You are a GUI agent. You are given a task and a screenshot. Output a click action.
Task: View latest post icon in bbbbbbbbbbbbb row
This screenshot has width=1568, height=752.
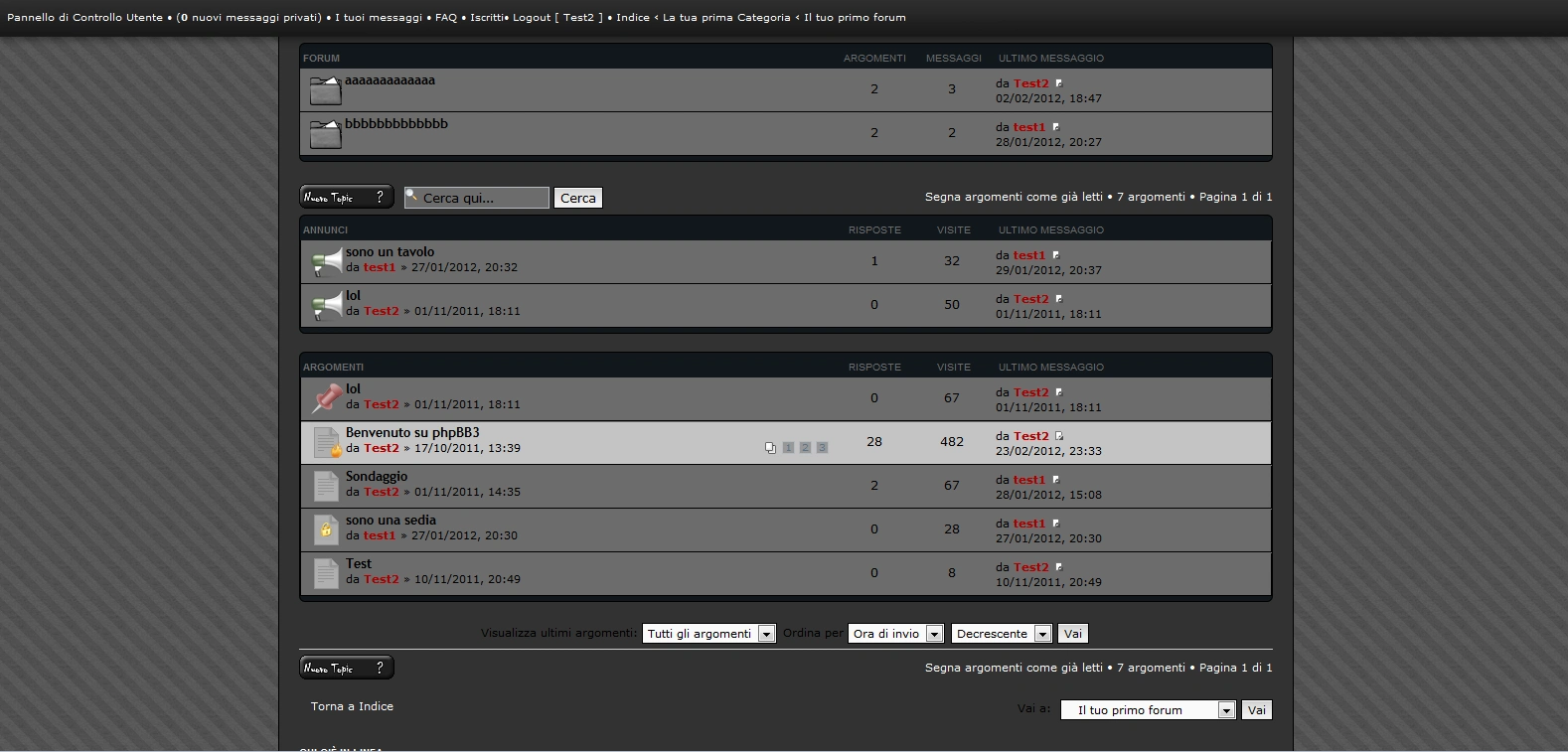(1055, 127)
